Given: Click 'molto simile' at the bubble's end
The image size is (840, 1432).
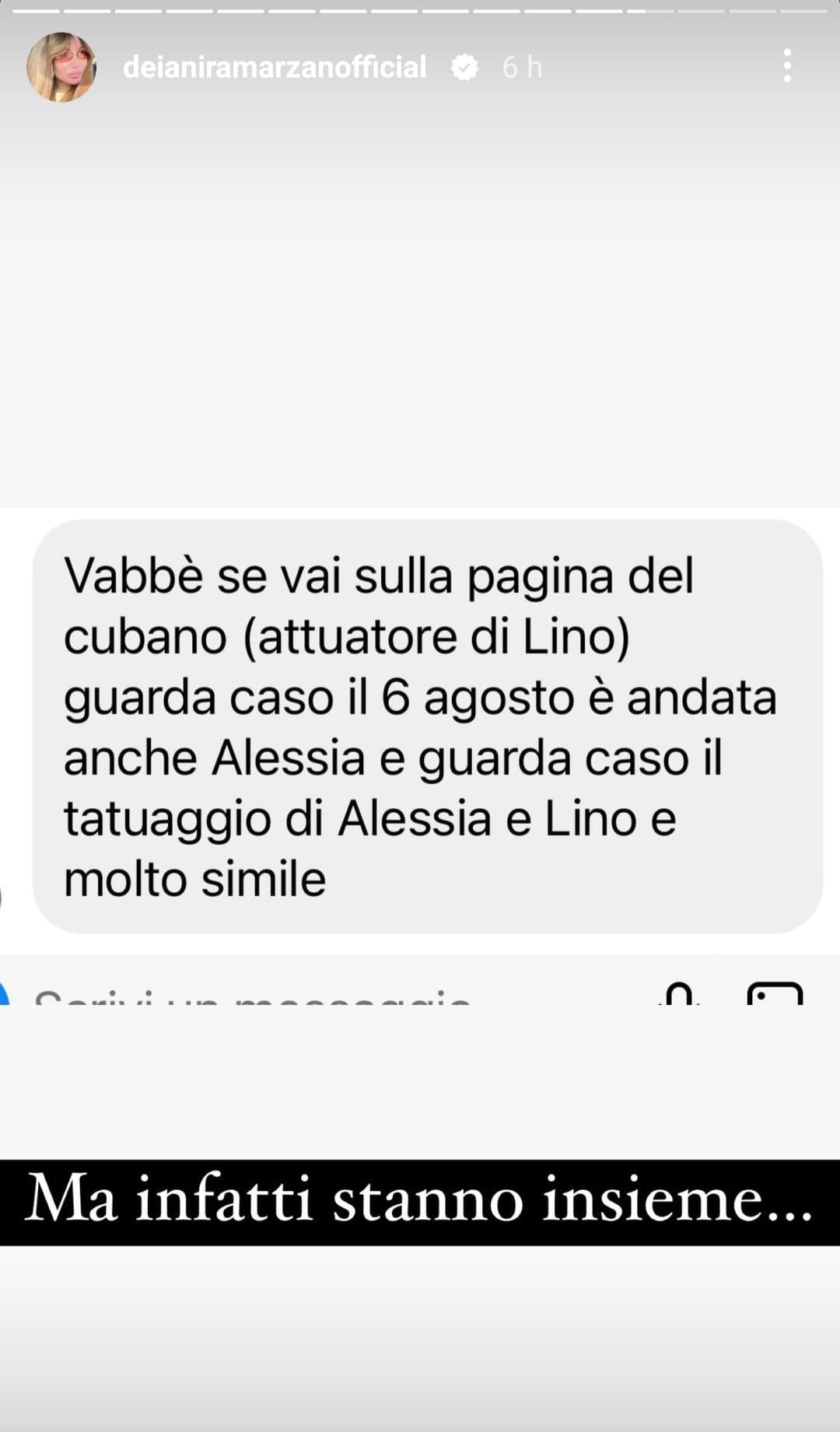Looking at the screenshot, I should (x=195, y=880).
